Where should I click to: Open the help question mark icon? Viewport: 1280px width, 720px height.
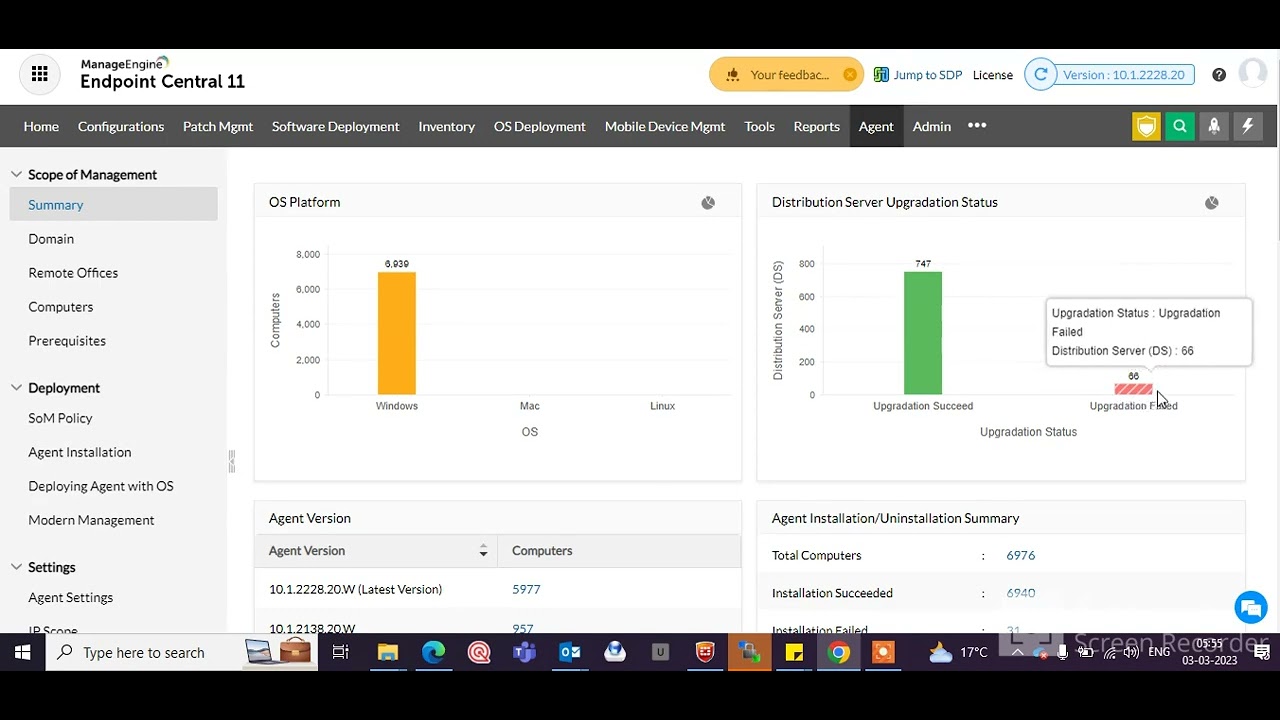click(x=1219, y=74)
